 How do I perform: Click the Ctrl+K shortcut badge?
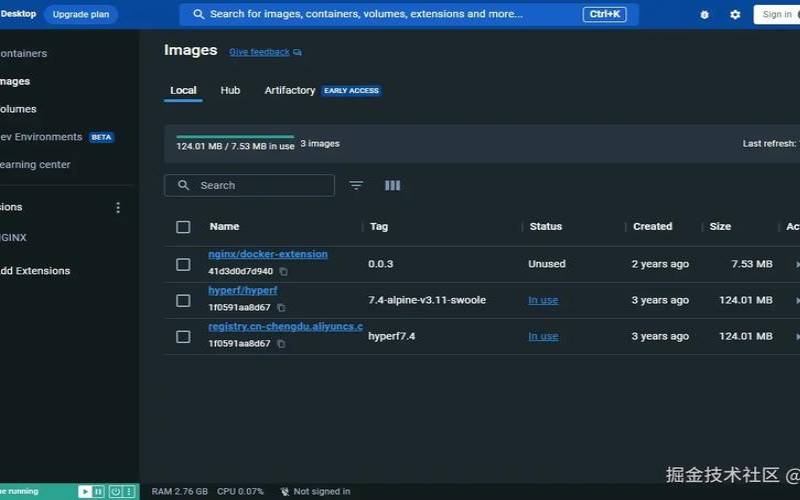pyautogui.click(x=605, y=14)
